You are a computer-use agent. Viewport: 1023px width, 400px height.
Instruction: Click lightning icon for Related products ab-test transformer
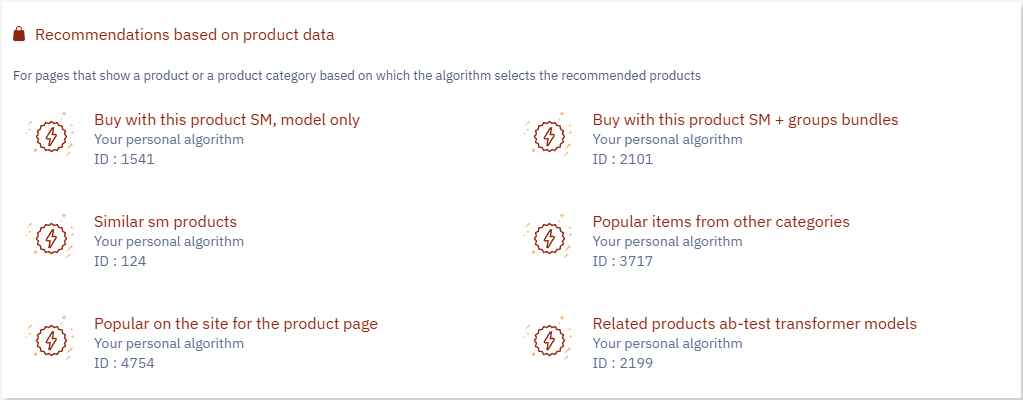[549, 339]
